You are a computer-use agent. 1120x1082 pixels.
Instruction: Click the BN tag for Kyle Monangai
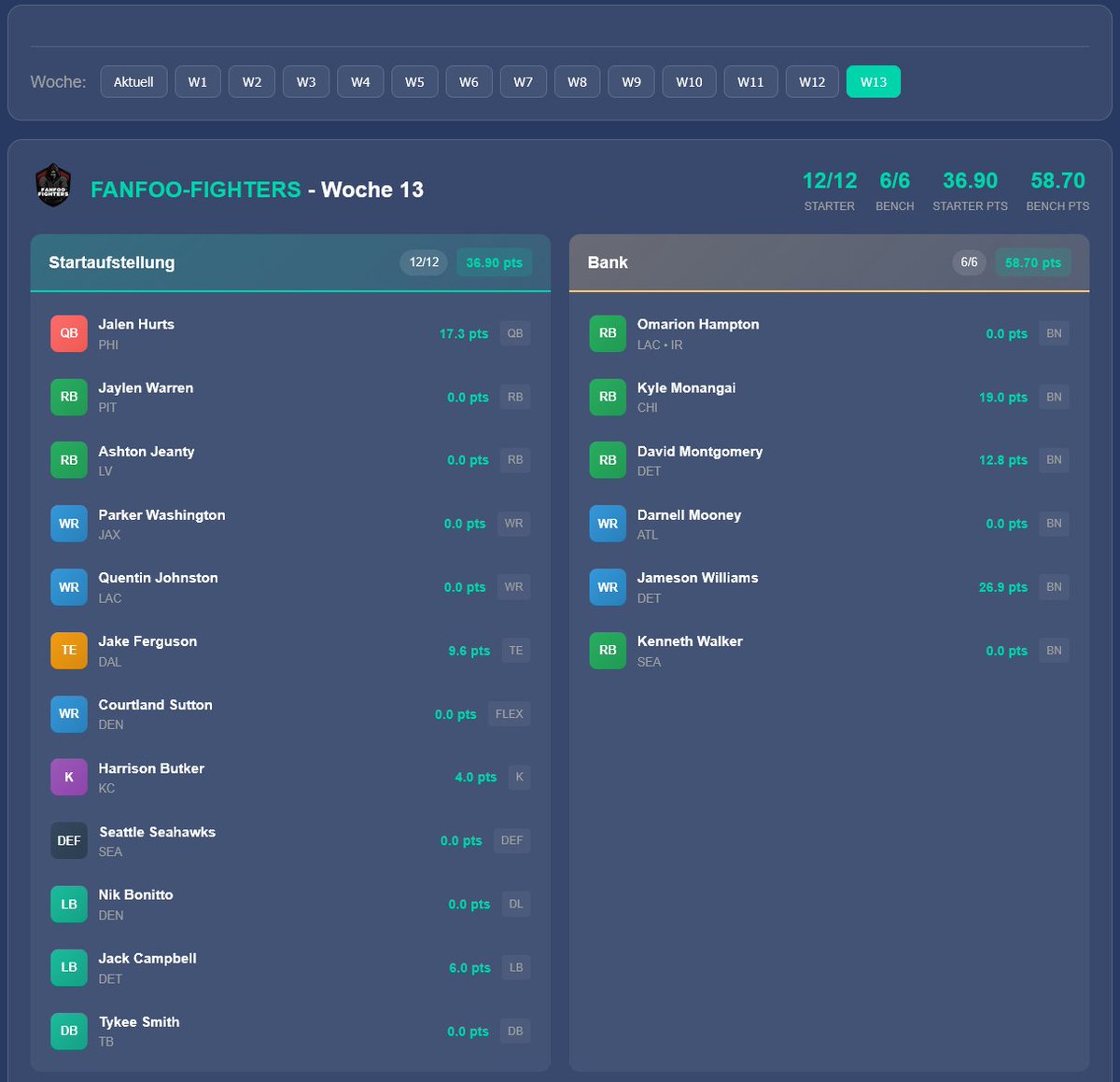(x=1054, y=397)
